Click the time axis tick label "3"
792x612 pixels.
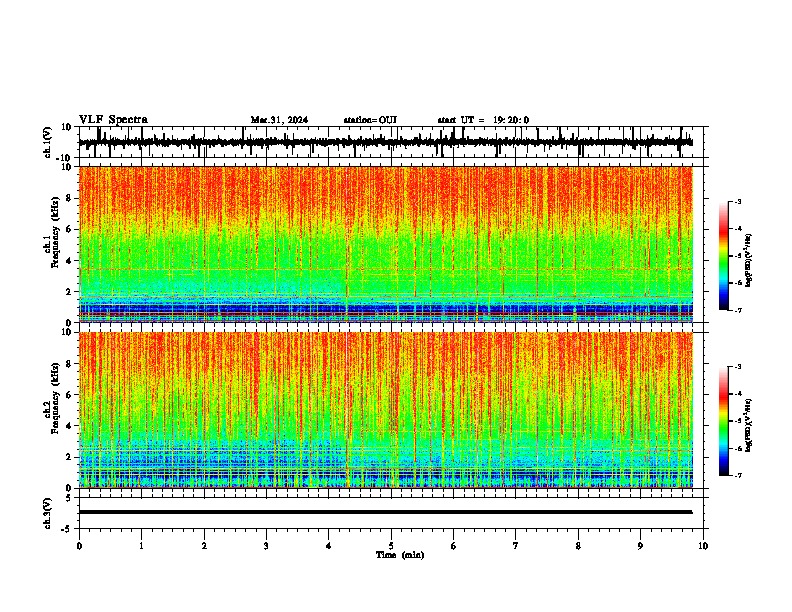pos(266,546)
